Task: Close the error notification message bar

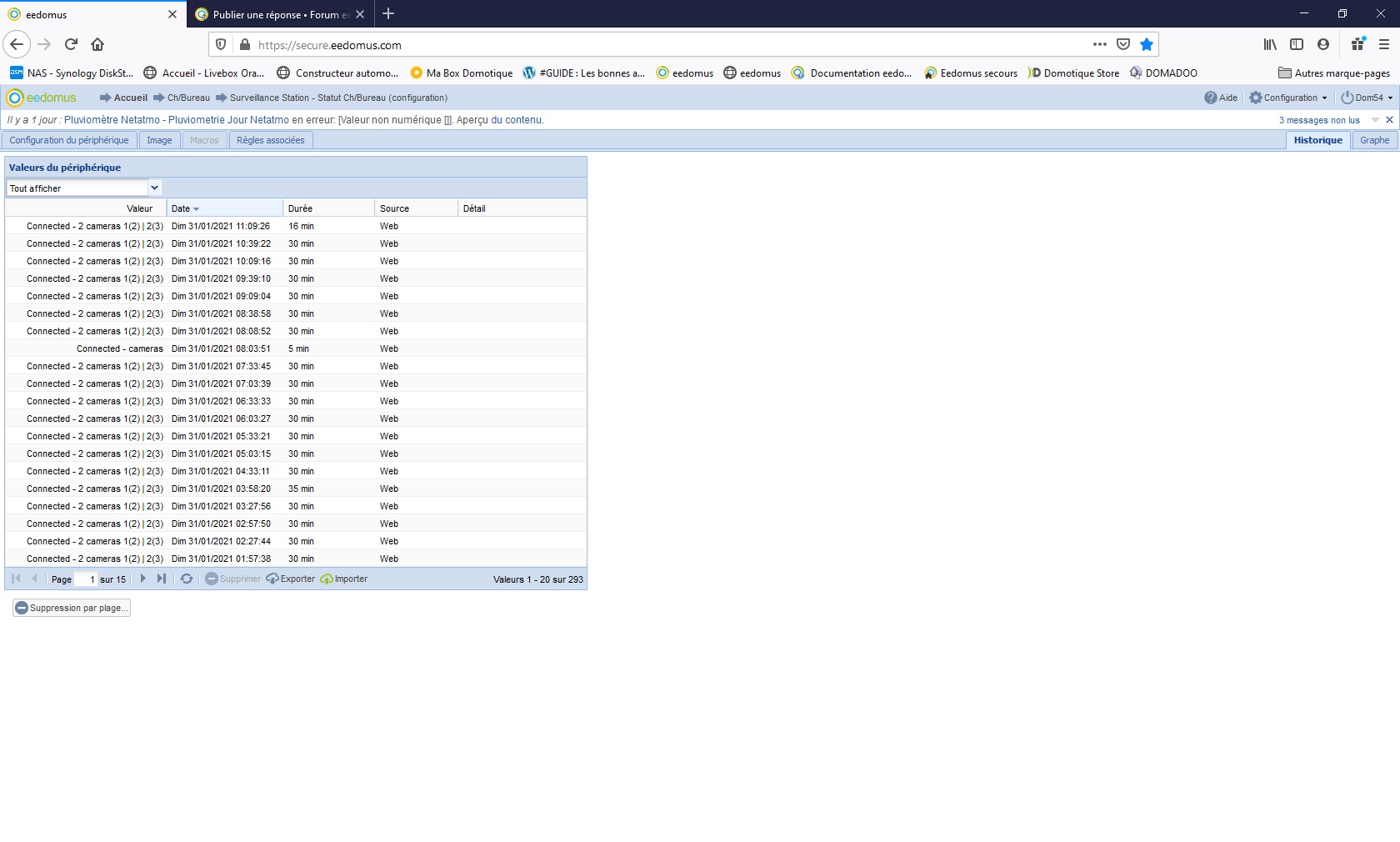Action: [x=1389, y=120]
